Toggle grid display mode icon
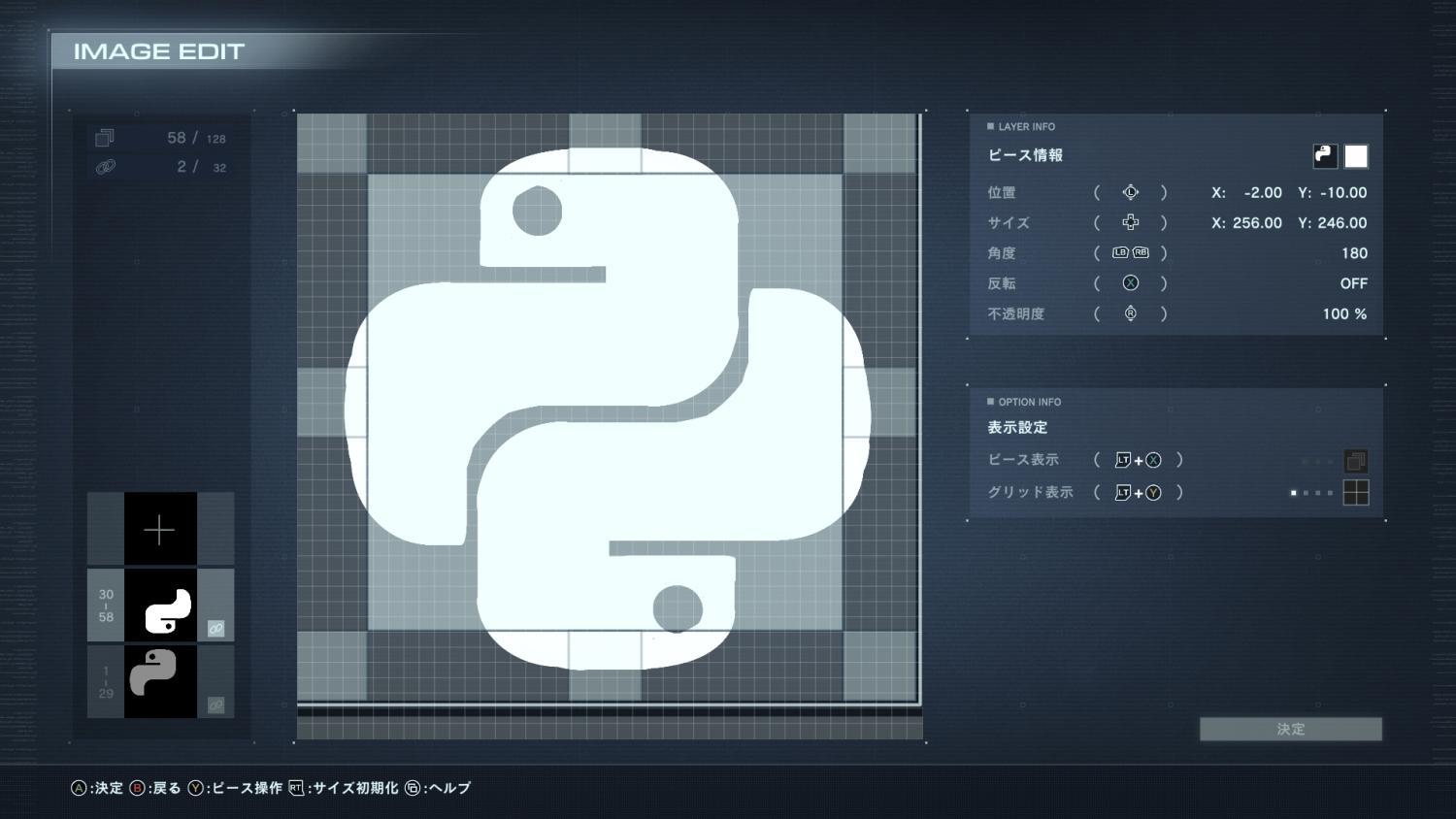The image size is (1456, 819). click(1356, 493)
